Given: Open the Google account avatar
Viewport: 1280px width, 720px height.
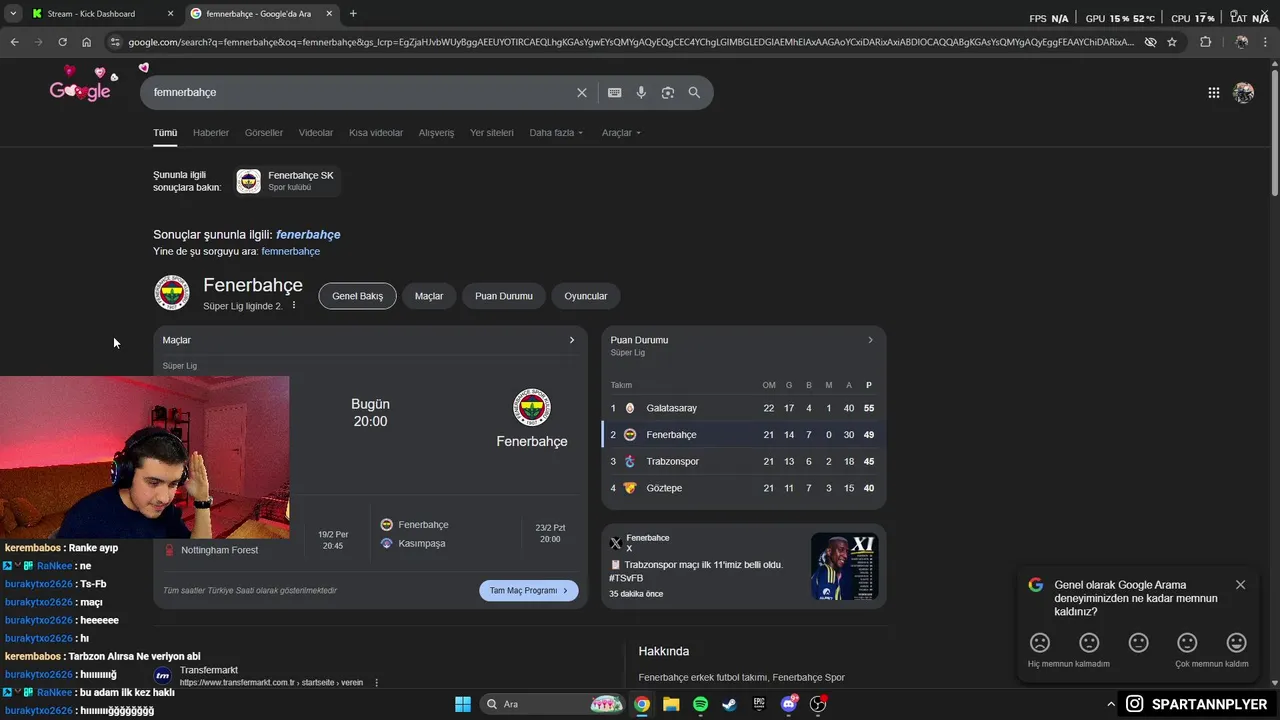Looking at the screenshot, I should click(1243, 92).
